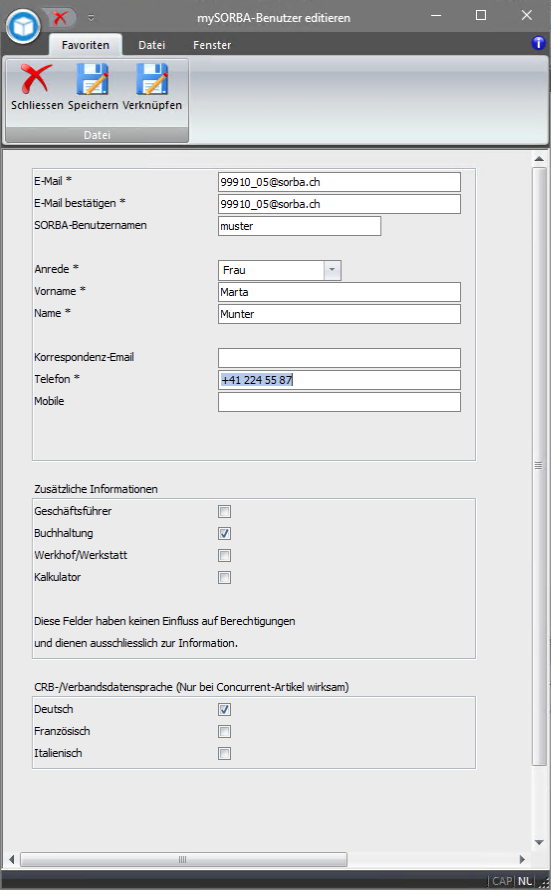Image resolution: width=551 pixels, height=890 pixels.
Task: Click the CAP status bar indicator
Action: [x=502, y=881]
